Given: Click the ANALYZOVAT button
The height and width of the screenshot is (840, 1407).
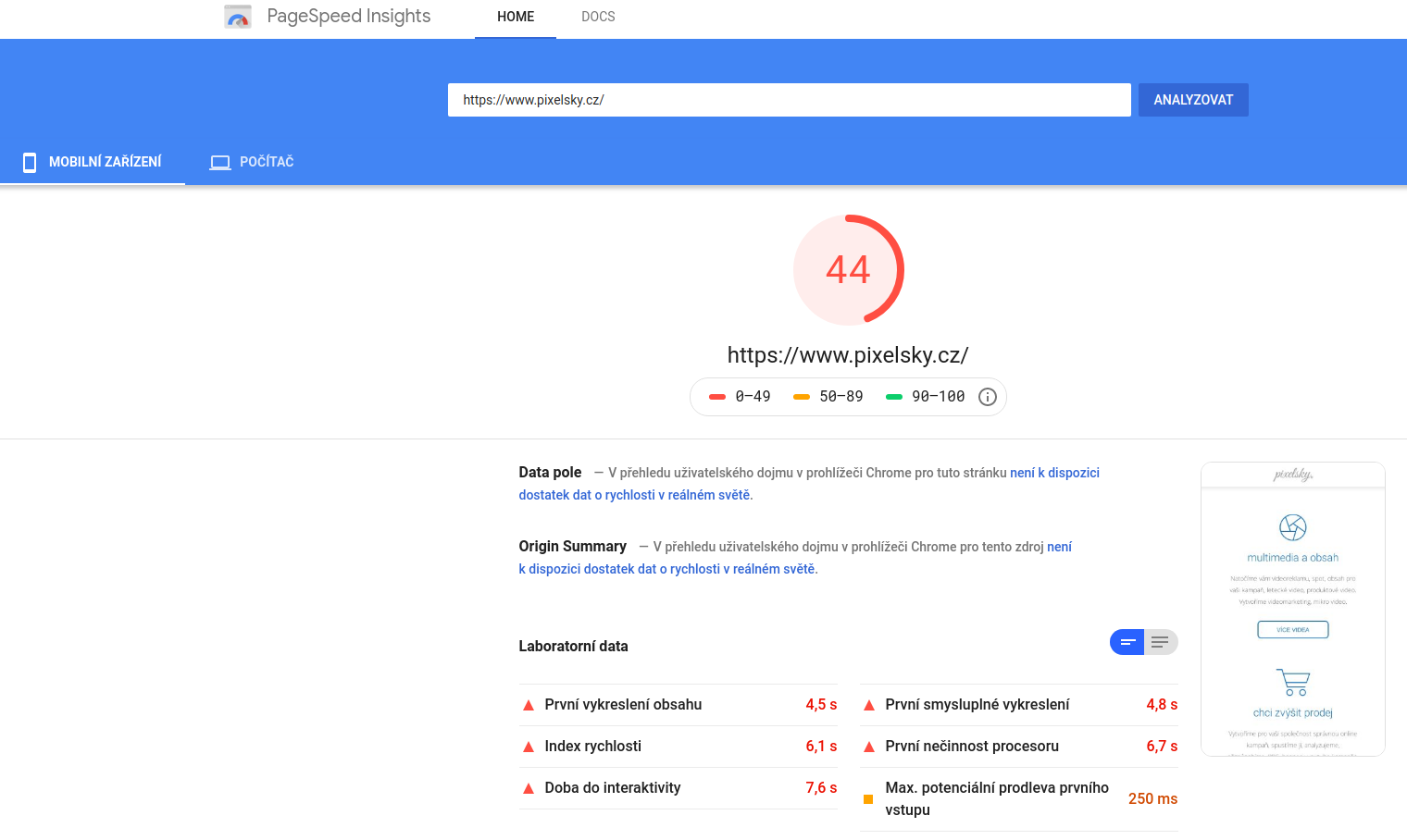Looking at the screenshot, I should 1193,100.
